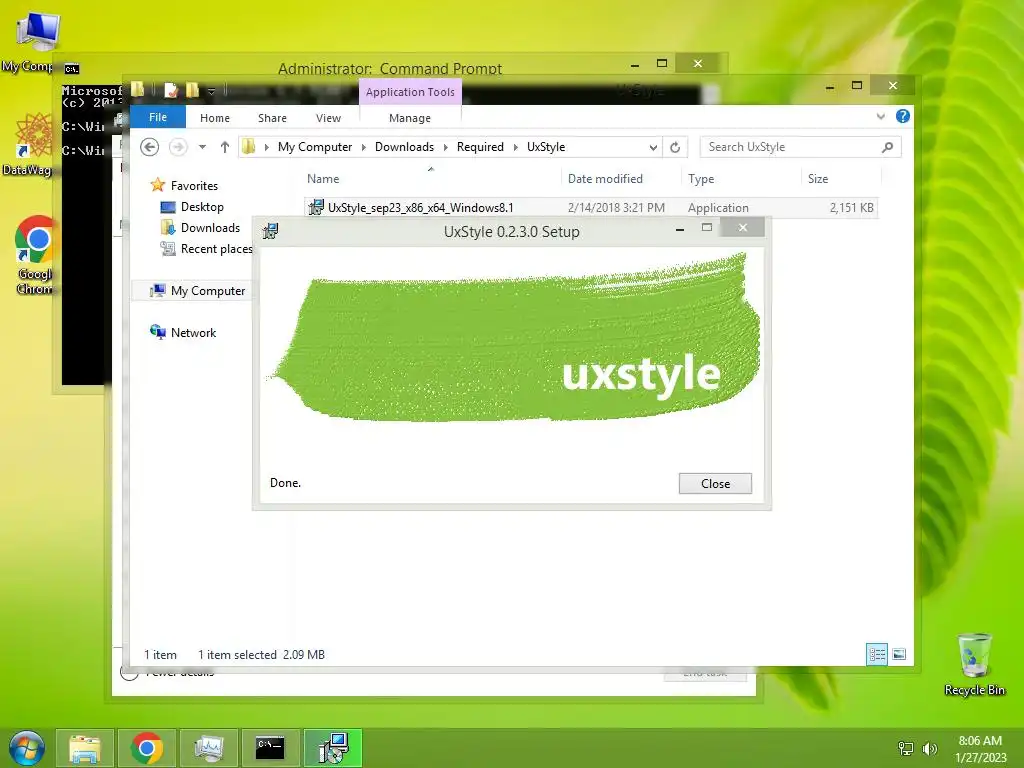This screenshot has width=1024, height=768.
Task: Sort by the Date modified column header
Action: pyautogui.click(x=605, y=179)
